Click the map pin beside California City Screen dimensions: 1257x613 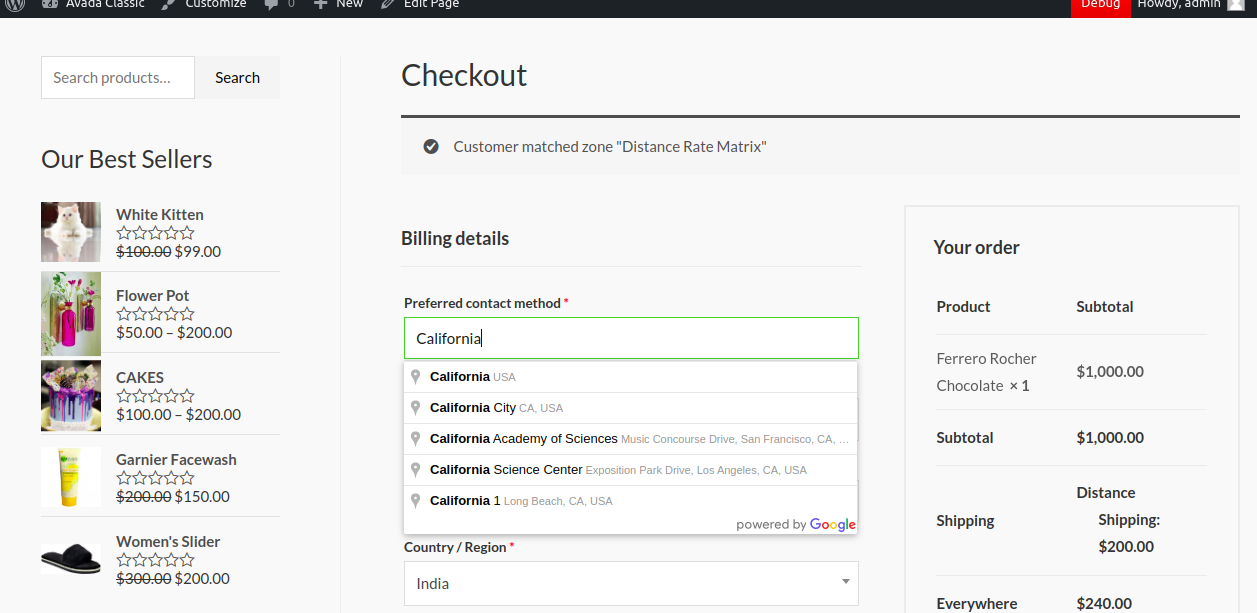(416, 408)
